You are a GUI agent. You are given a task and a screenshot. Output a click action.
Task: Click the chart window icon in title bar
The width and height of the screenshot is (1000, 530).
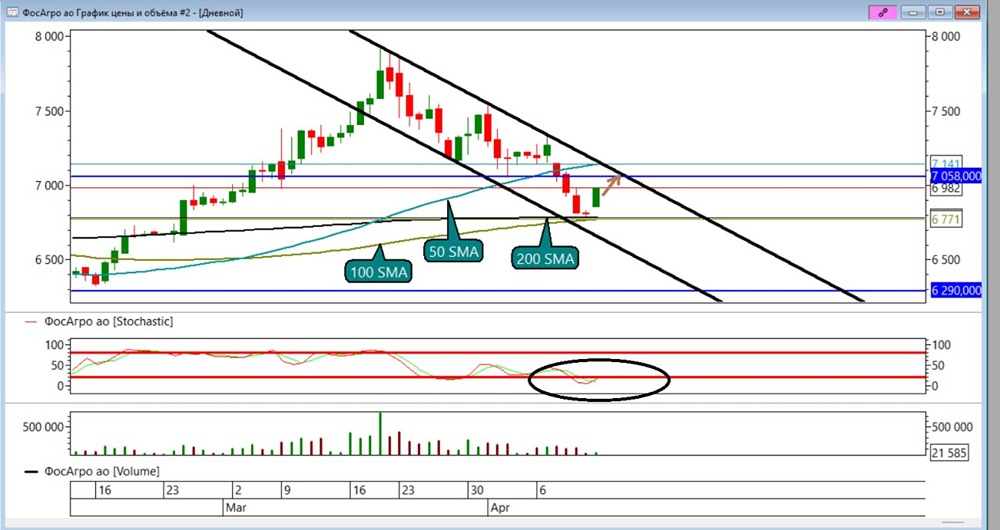pos(11,12)
